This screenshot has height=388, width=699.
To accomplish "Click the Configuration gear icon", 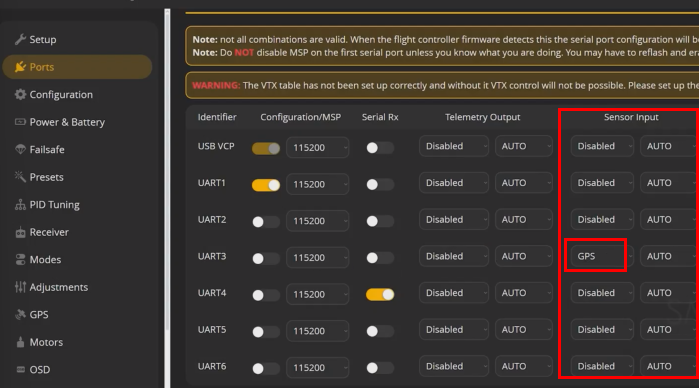I will point(20,95).
